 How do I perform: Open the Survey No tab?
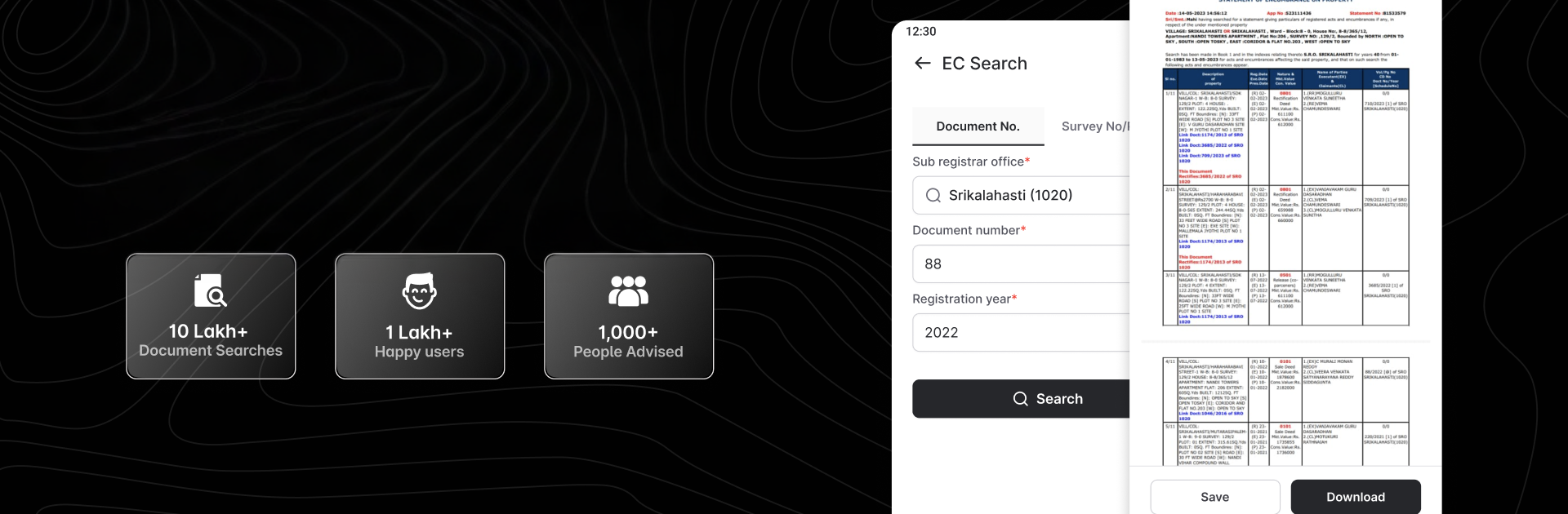pos(1094,126)
